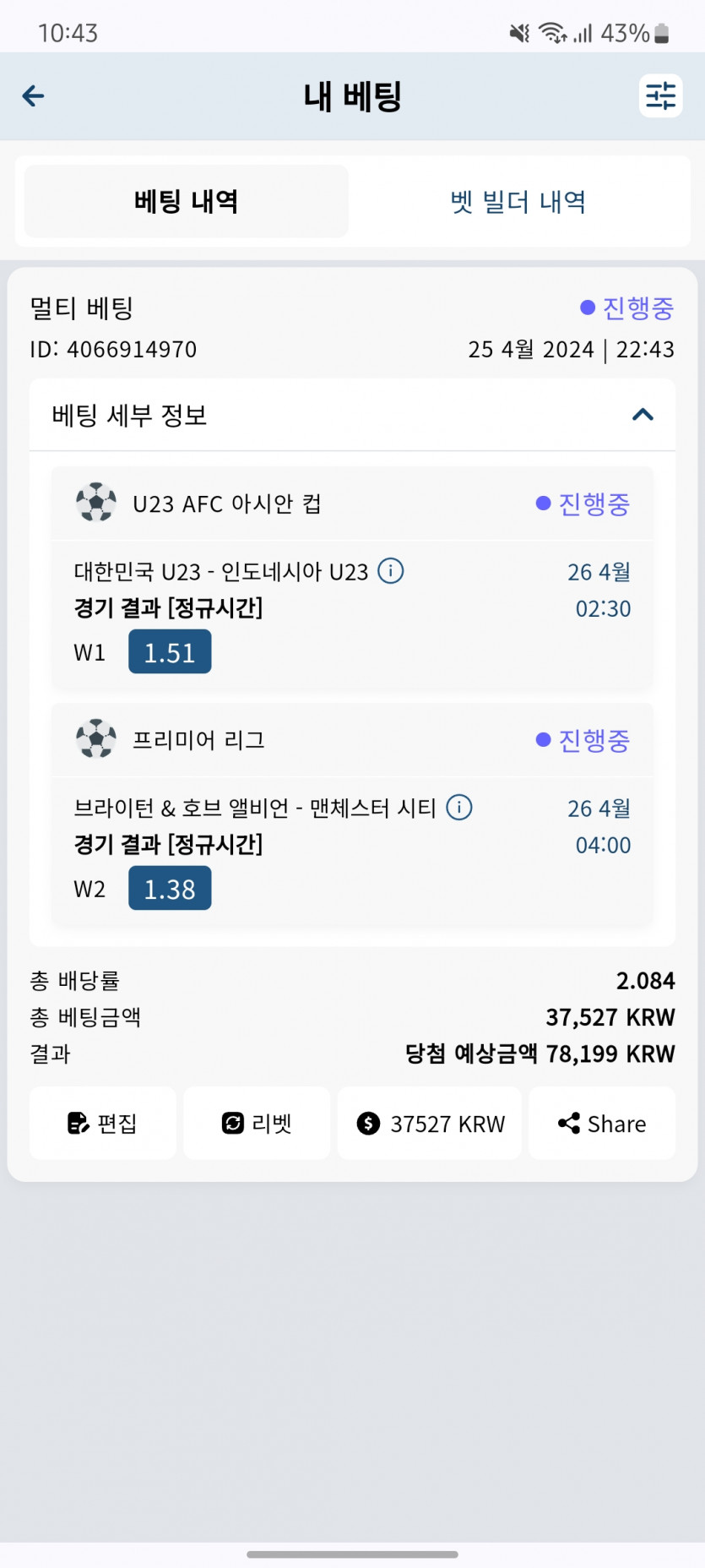This screenshot has height=1568, width=705.
Task: Tap the 37527 KRW cashout button
Action: click(430, 1124)
